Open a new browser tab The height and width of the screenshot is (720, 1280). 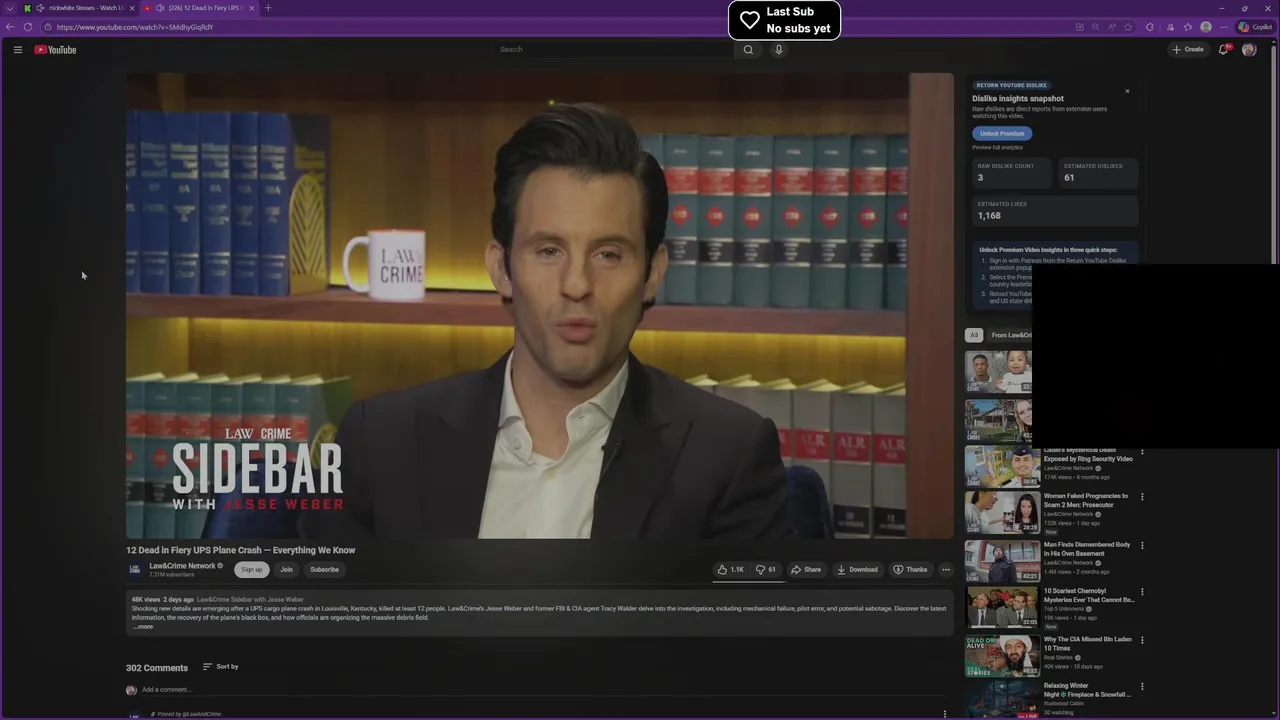pos(268,8)
